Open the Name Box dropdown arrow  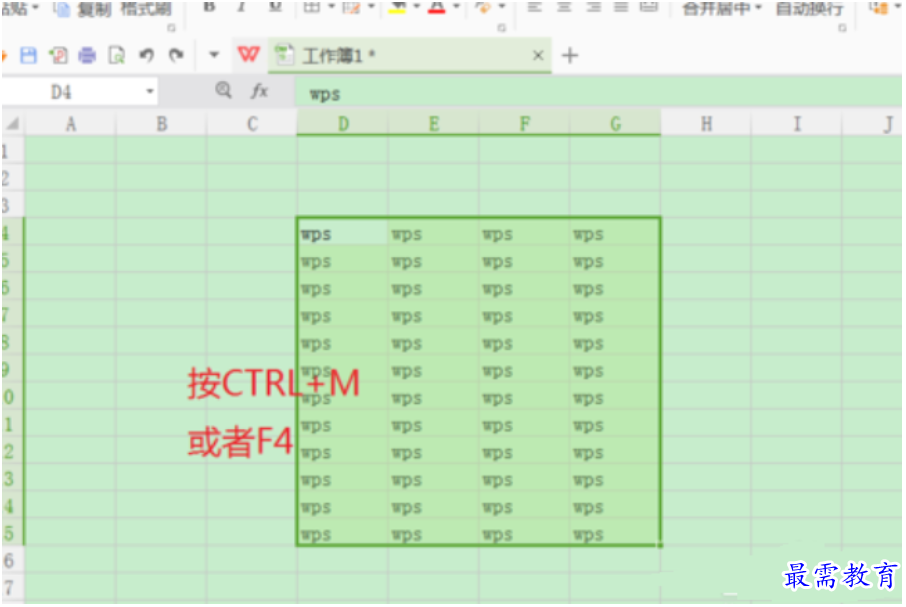150,91
